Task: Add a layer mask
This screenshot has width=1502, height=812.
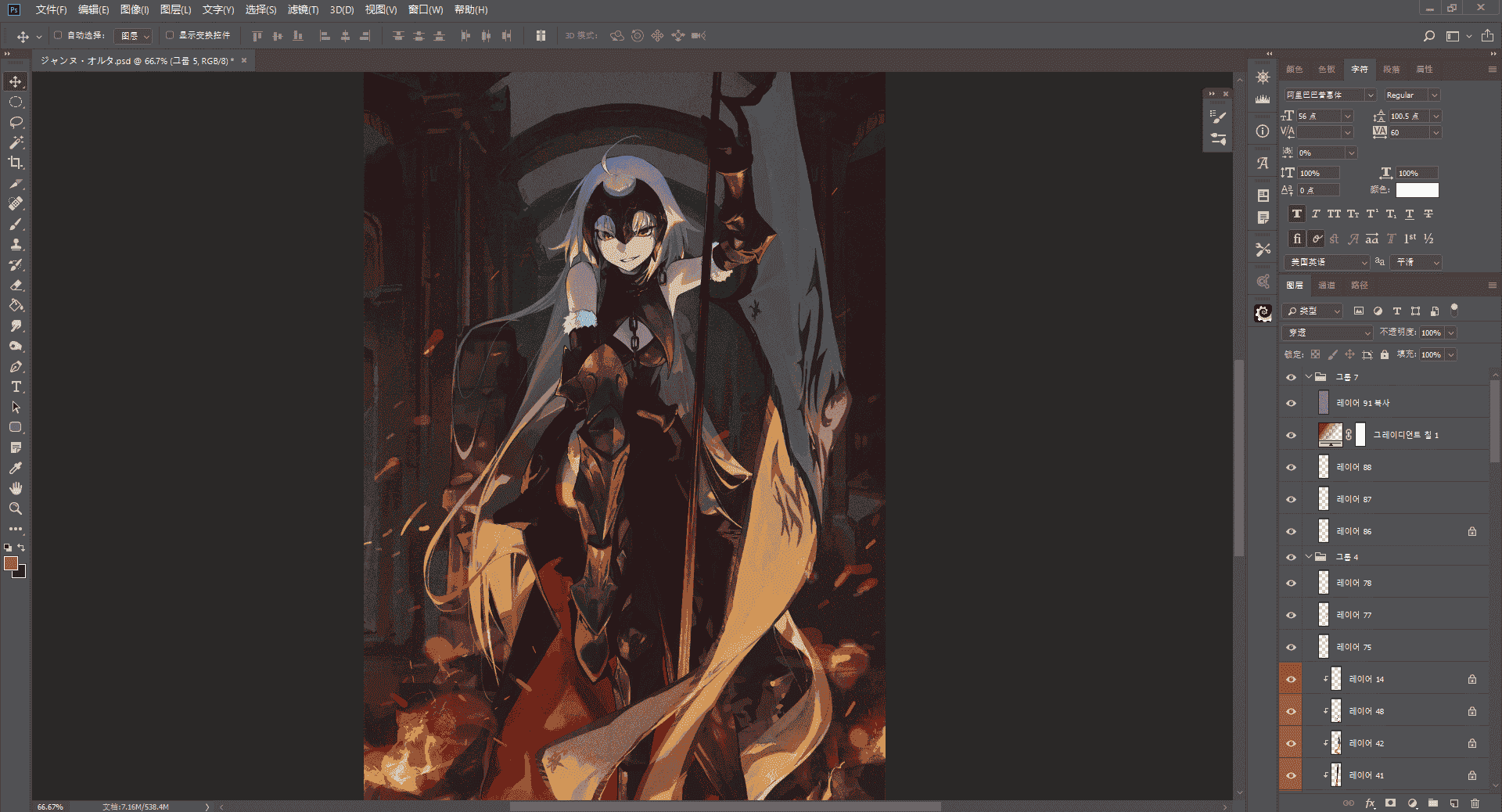Action: [x=1390, y=803]
